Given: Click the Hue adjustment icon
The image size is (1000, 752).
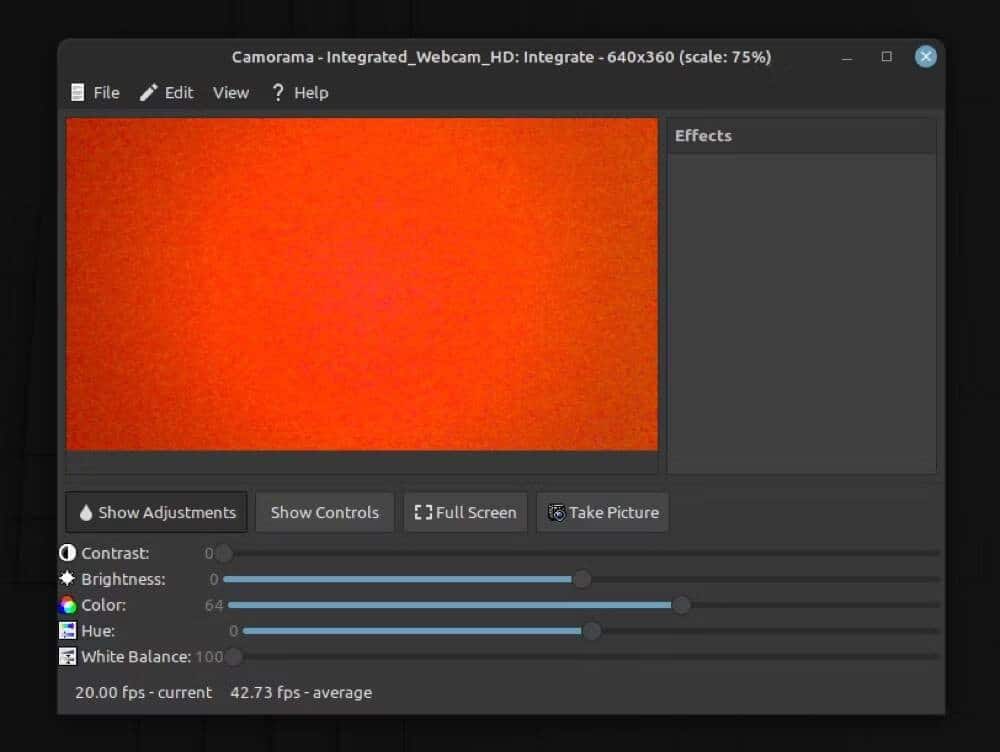Looking at the screenshot, I should [x=68, y=631].
